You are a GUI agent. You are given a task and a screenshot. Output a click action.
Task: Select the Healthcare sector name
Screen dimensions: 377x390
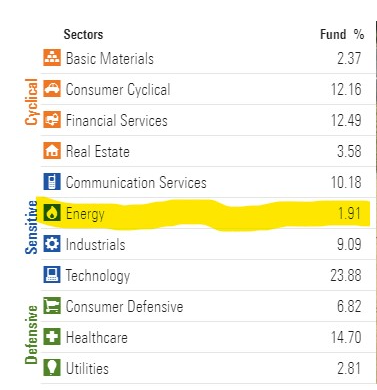97,337
